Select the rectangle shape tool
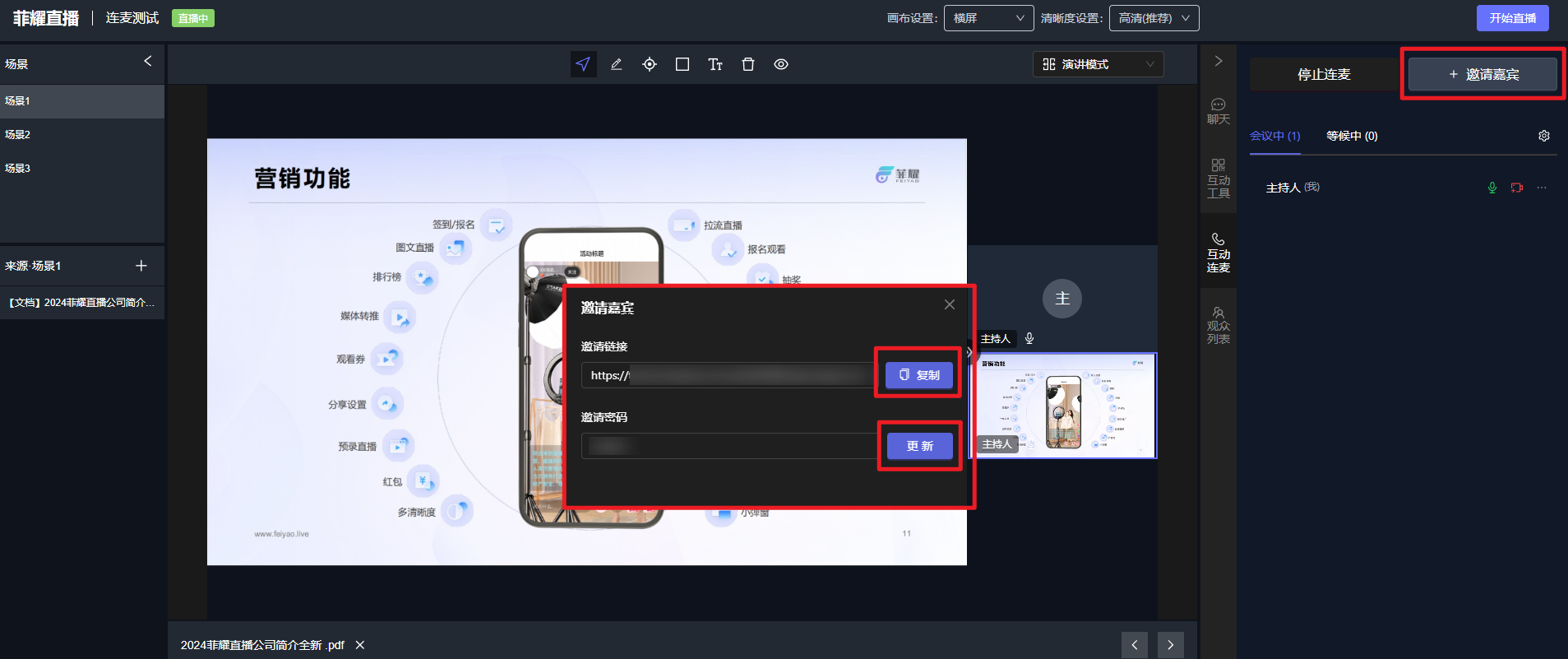Screen dimensions: 1568x659 tap(682, 64)
